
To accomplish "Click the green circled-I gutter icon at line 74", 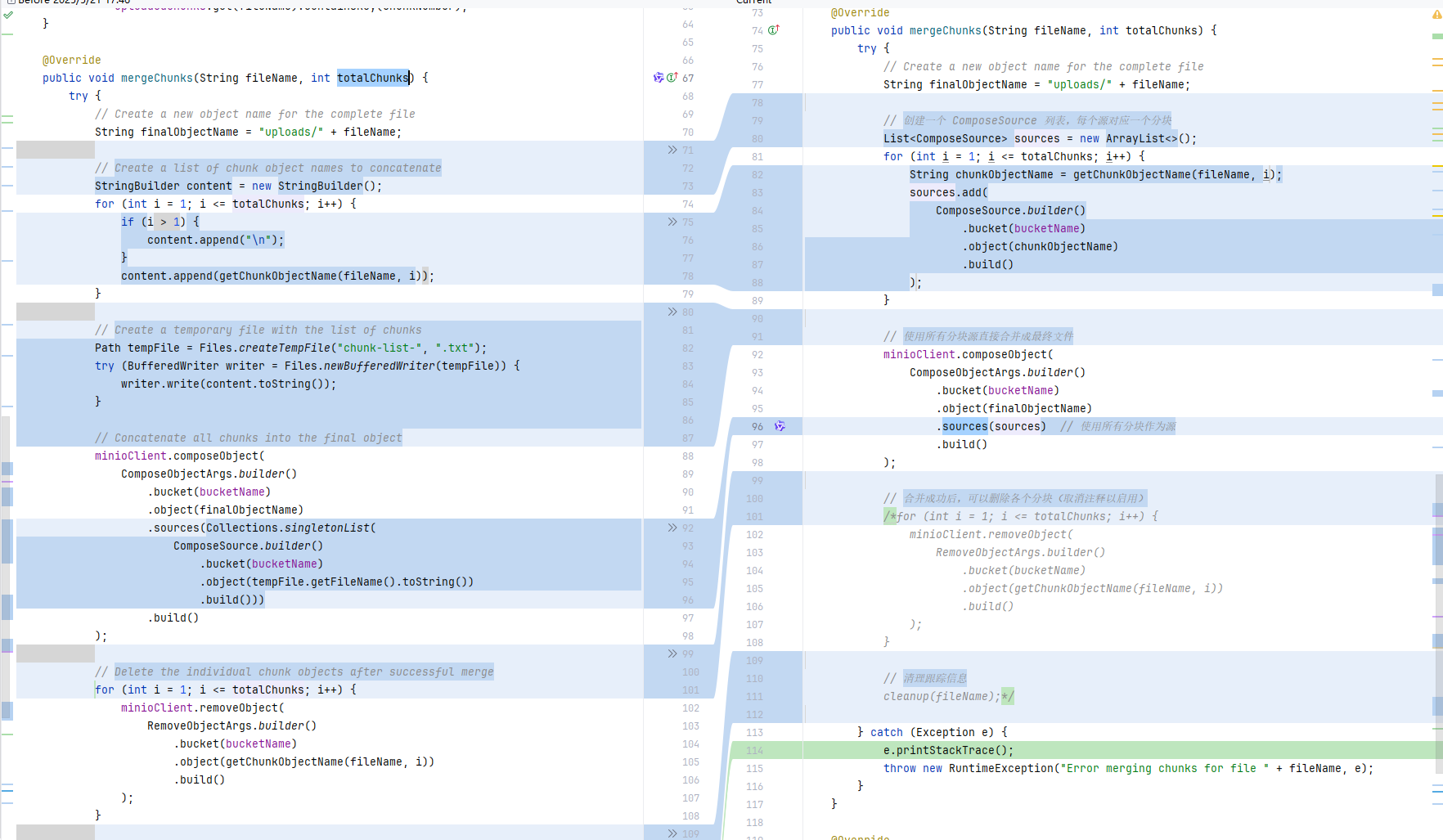I will [774, 29].
